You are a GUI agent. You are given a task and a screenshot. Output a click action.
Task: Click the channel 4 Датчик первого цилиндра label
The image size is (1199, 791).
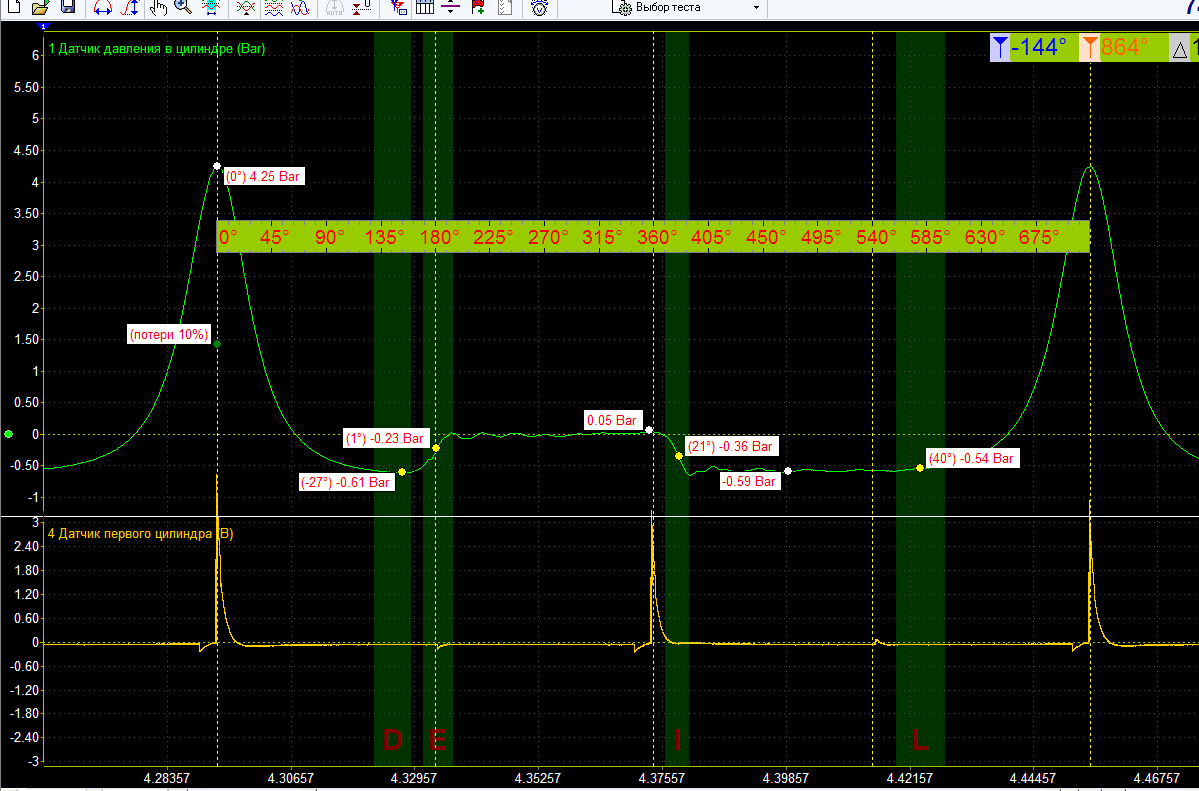[x=141, y=533]
